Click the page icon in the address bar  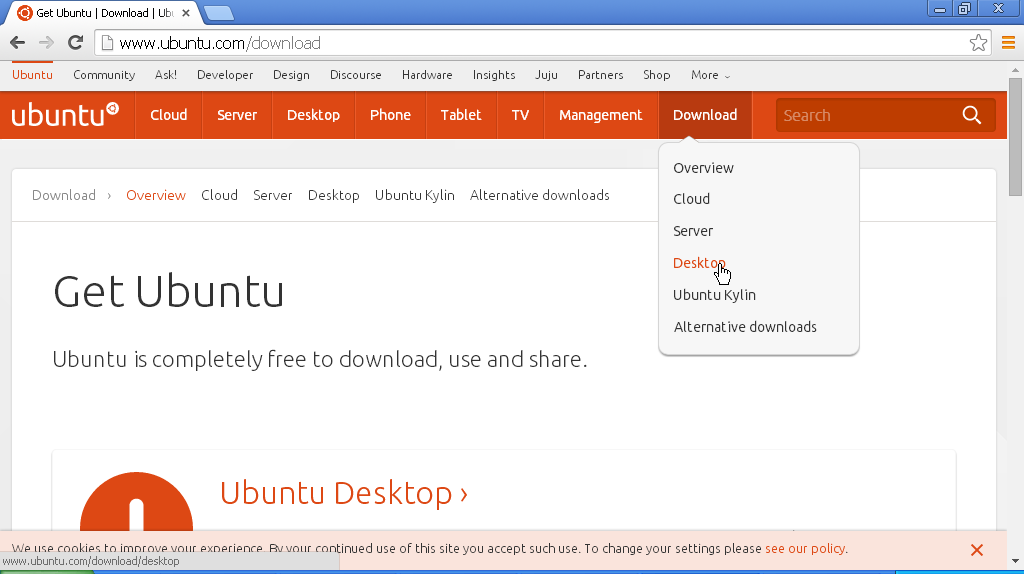[x=108, y=43]
